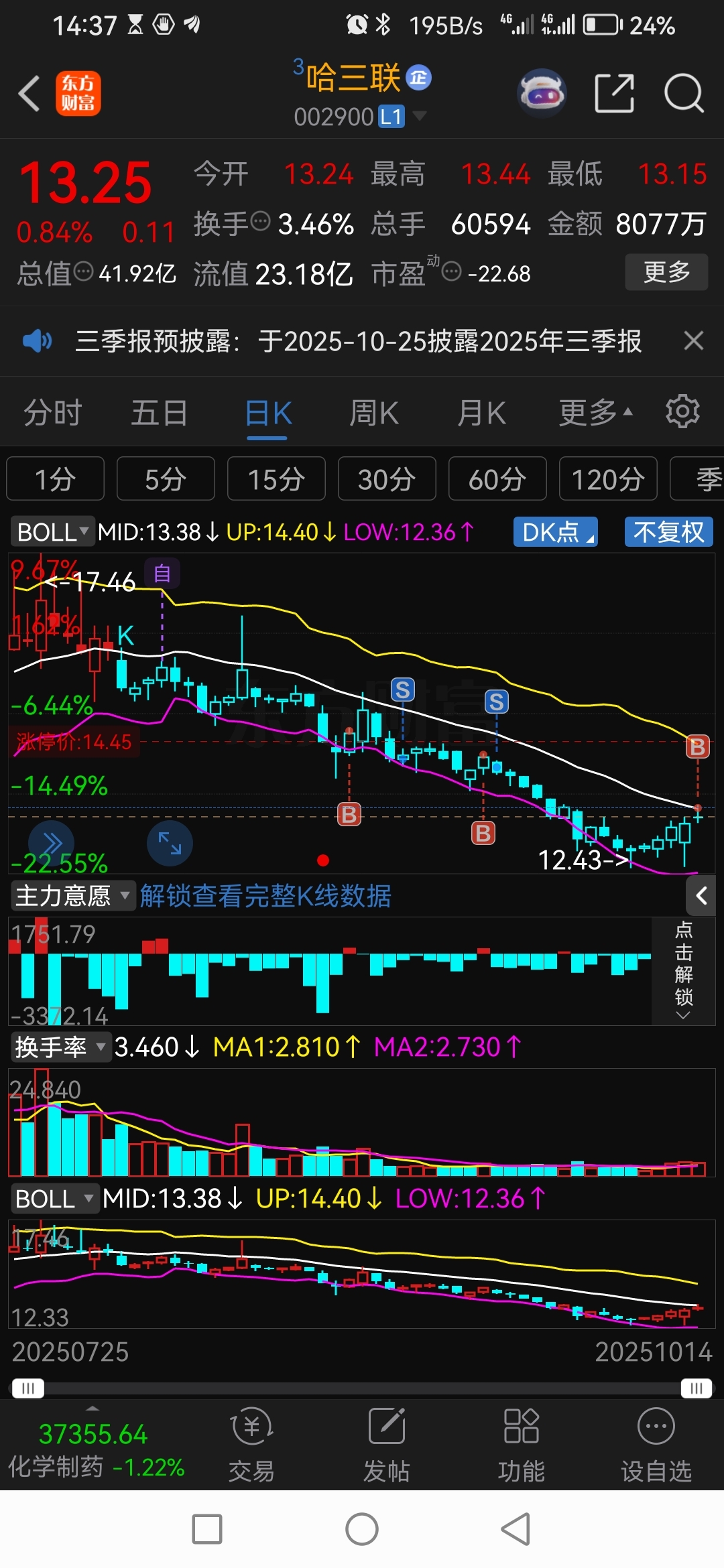Tap 点击解锁 unlock panel
The image size is (724, 1568).
pyautogui.click(x=683, y=971)
